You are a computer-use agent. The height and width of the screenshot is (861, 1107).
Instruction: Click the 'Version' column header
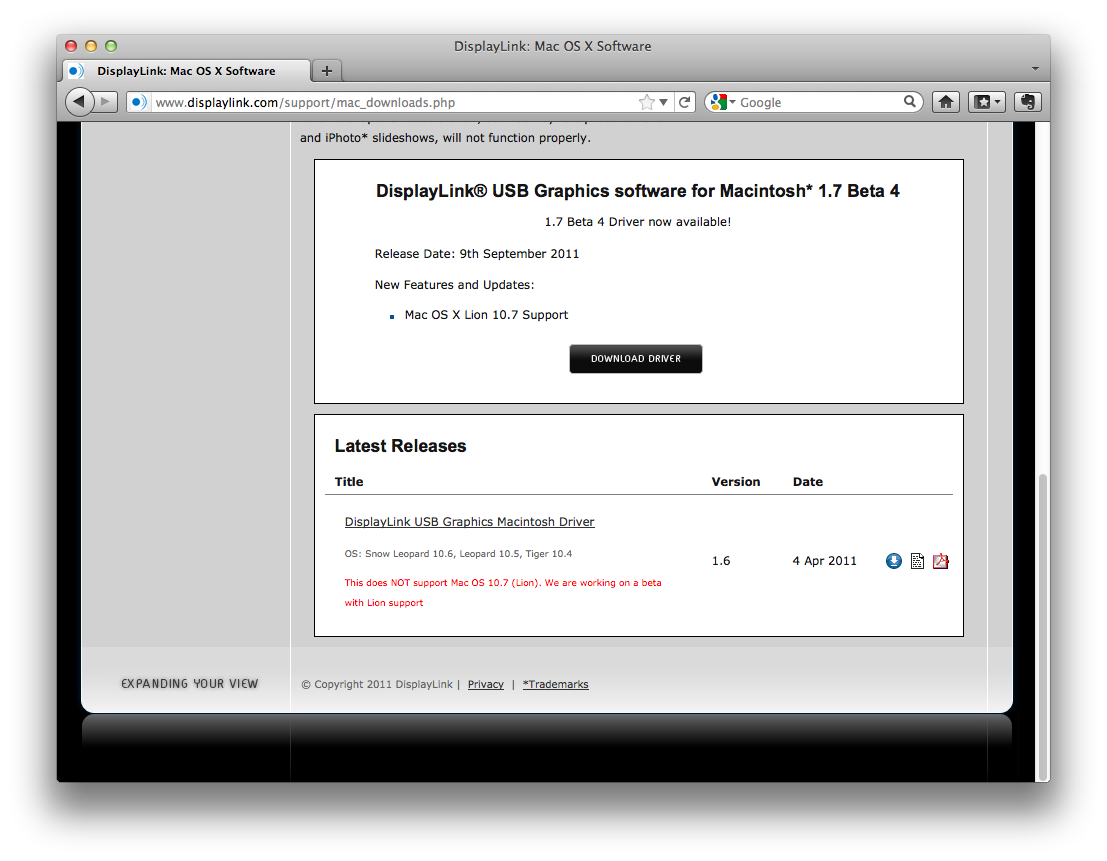pyautogui.click(x=736, y=481)
